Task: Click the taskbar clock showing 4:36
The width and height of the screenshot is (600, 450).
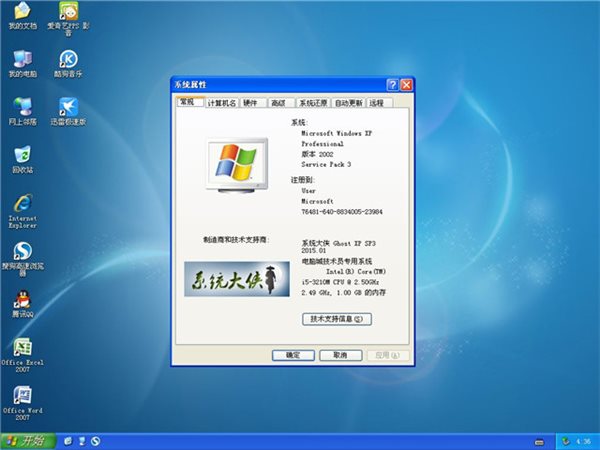Action: [x=583, y=442]
